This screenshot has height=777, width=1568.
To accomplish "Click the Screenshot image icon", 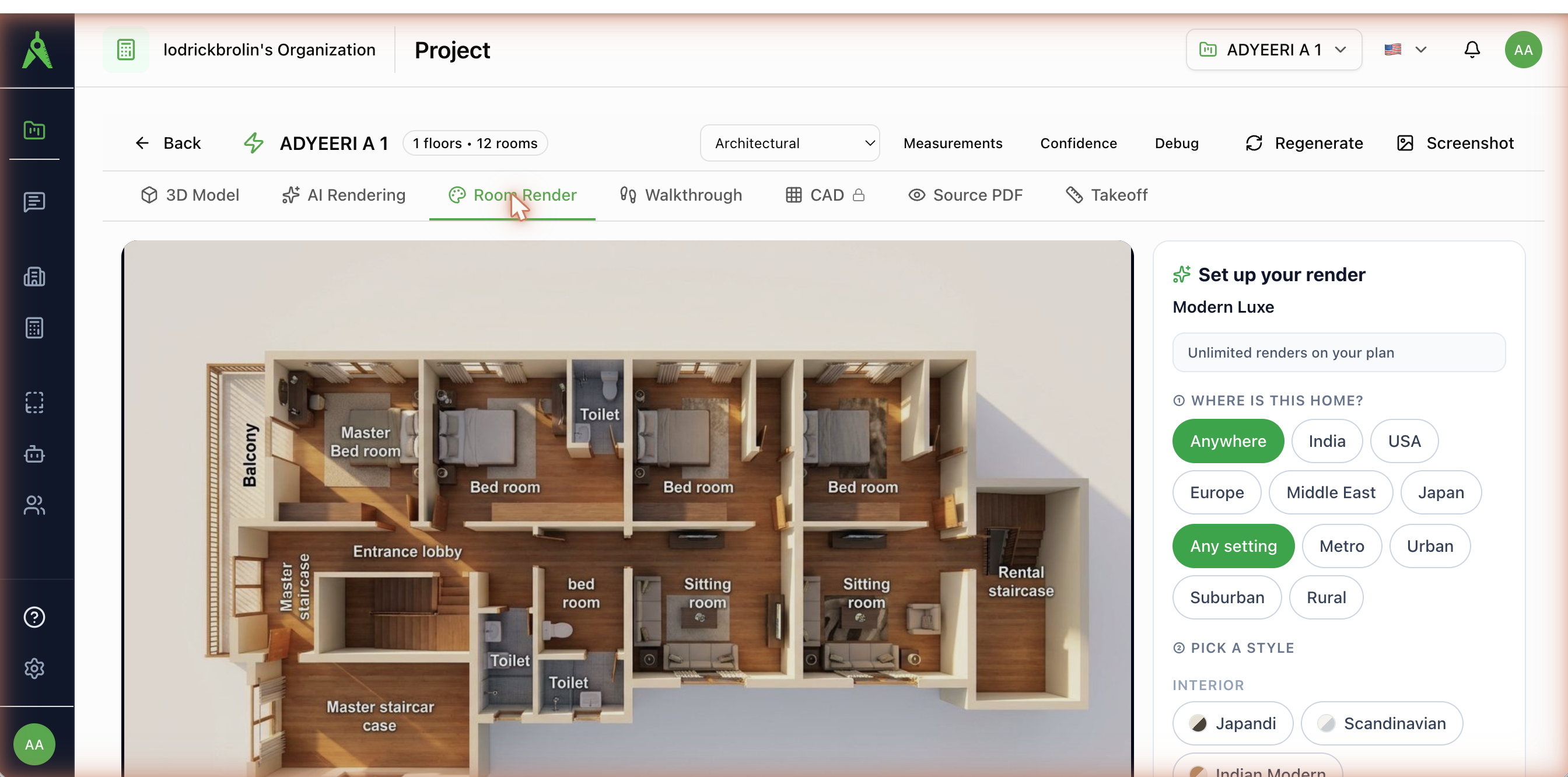I will point(1405,143).
